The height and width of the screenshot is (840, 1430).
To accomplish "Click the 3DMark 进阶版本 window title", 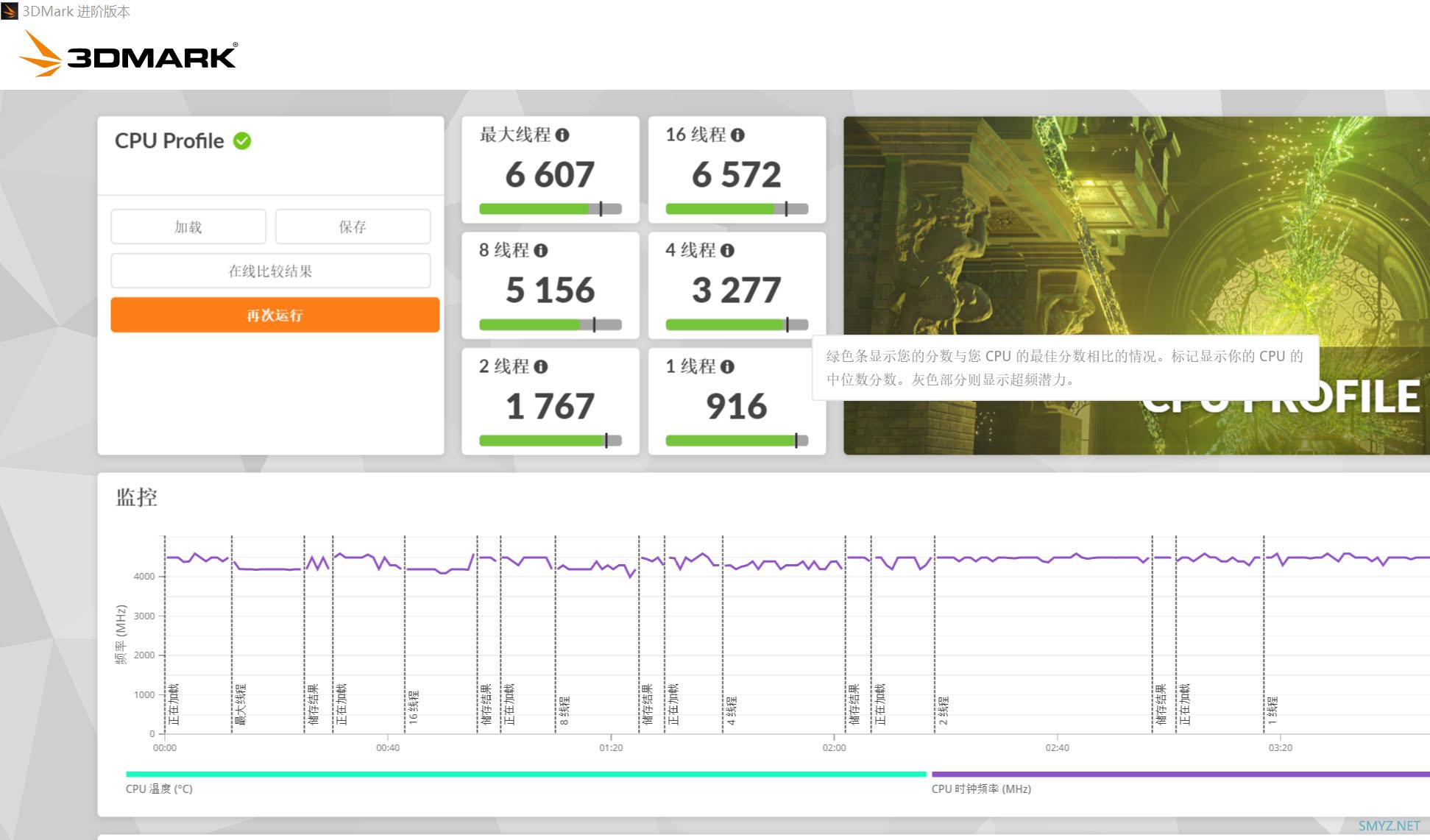I will click(77, 12).
